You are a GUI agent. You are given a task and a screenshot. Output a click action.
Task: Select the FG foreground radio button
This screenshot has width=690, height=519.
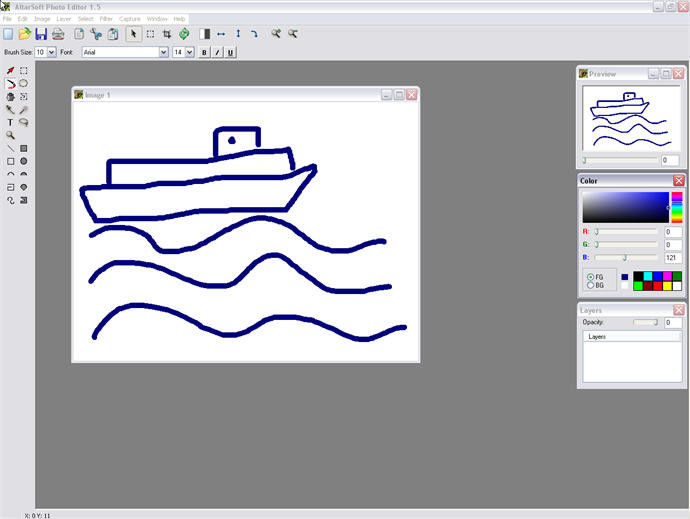pos(590,276)
